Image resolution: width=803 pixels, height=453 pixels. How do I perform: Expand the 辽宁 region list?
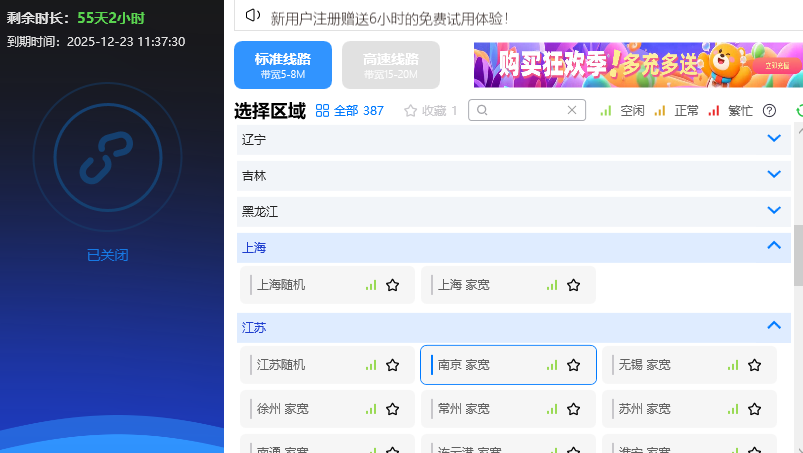773,139
